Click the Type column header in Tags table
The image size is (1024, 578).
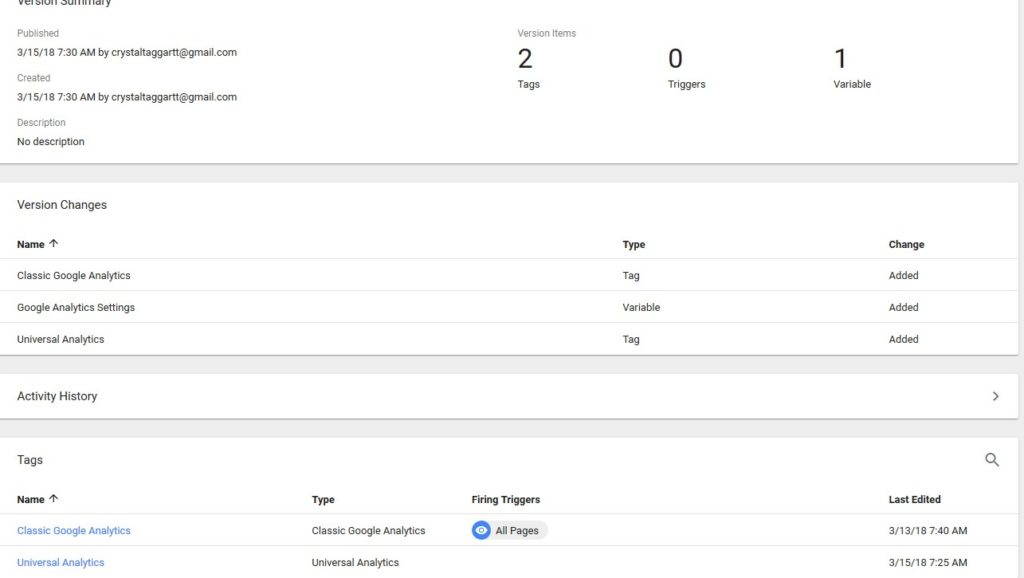(x=323, y=500)
